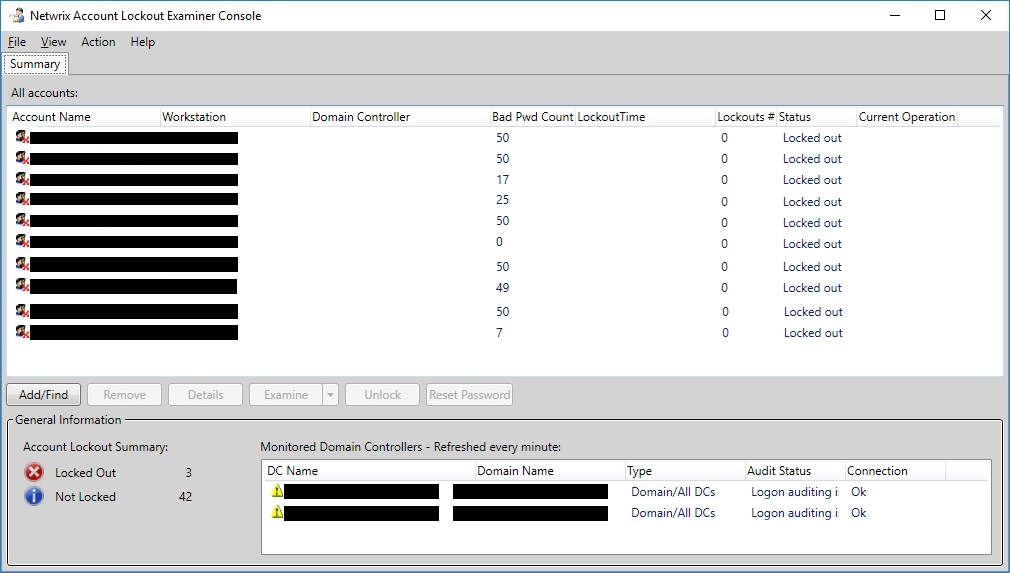Click the Add/Find button
Image resolution: width=1010 pixels, height=573 pixels.
point(43,395)
